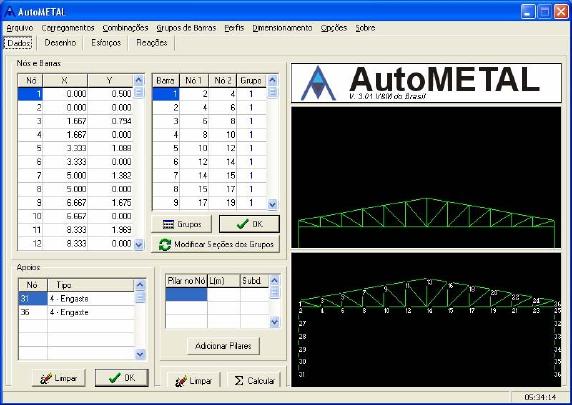
Task: Switch to the Esforços tab
Action: pos(106,43)
